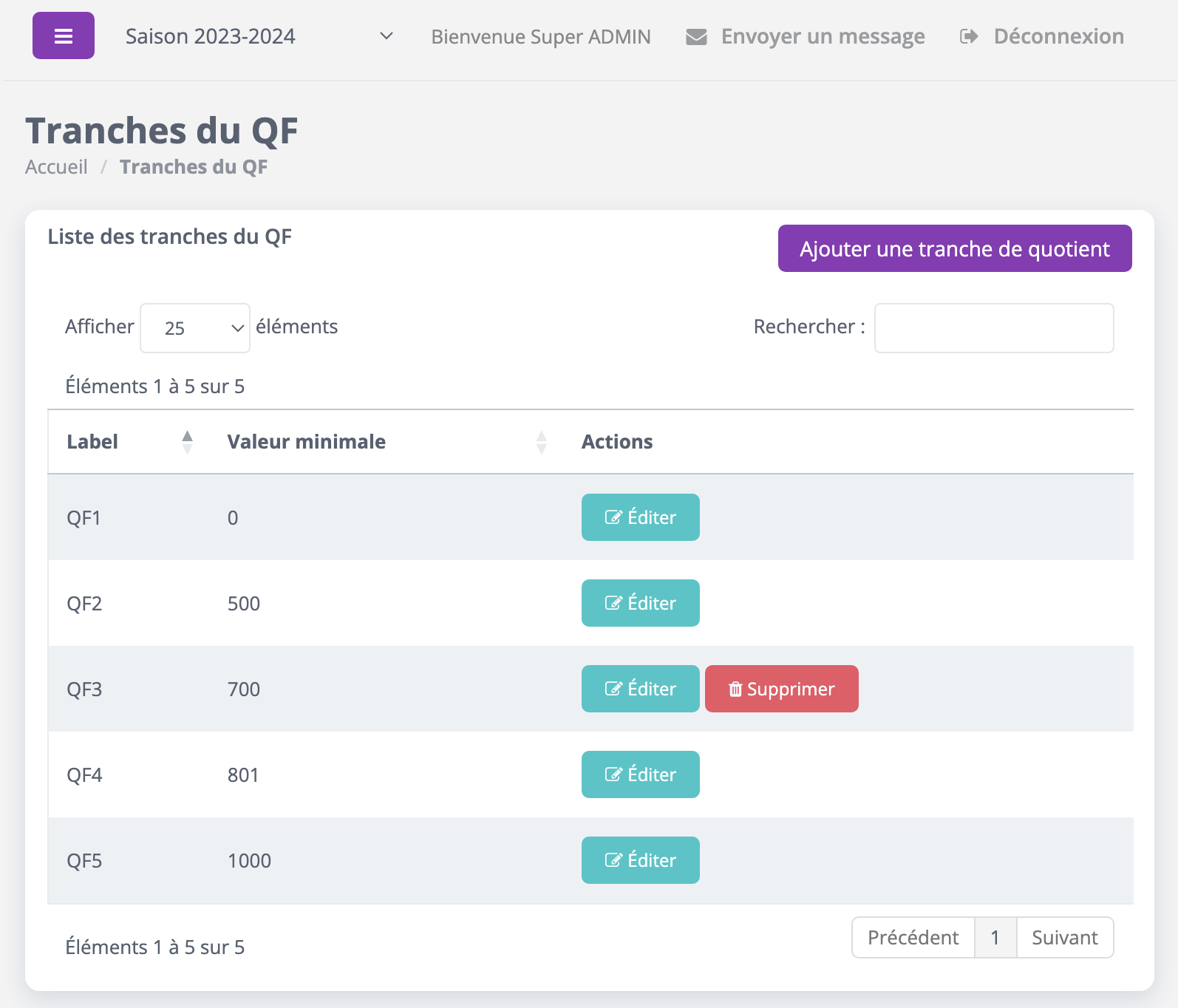Click the logout arrow icon
Screen dimensions: 1178x1008
tap(969, 37)
